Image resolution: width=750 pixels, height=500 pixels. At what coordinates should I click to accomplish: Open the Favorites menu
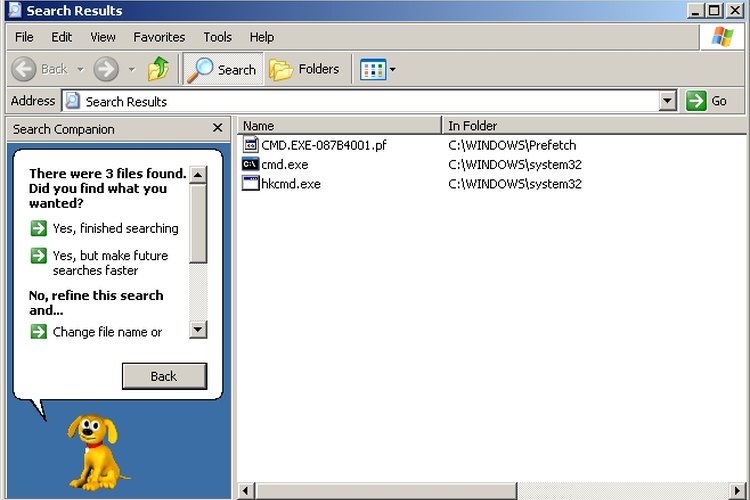click(x=159, y=37)
